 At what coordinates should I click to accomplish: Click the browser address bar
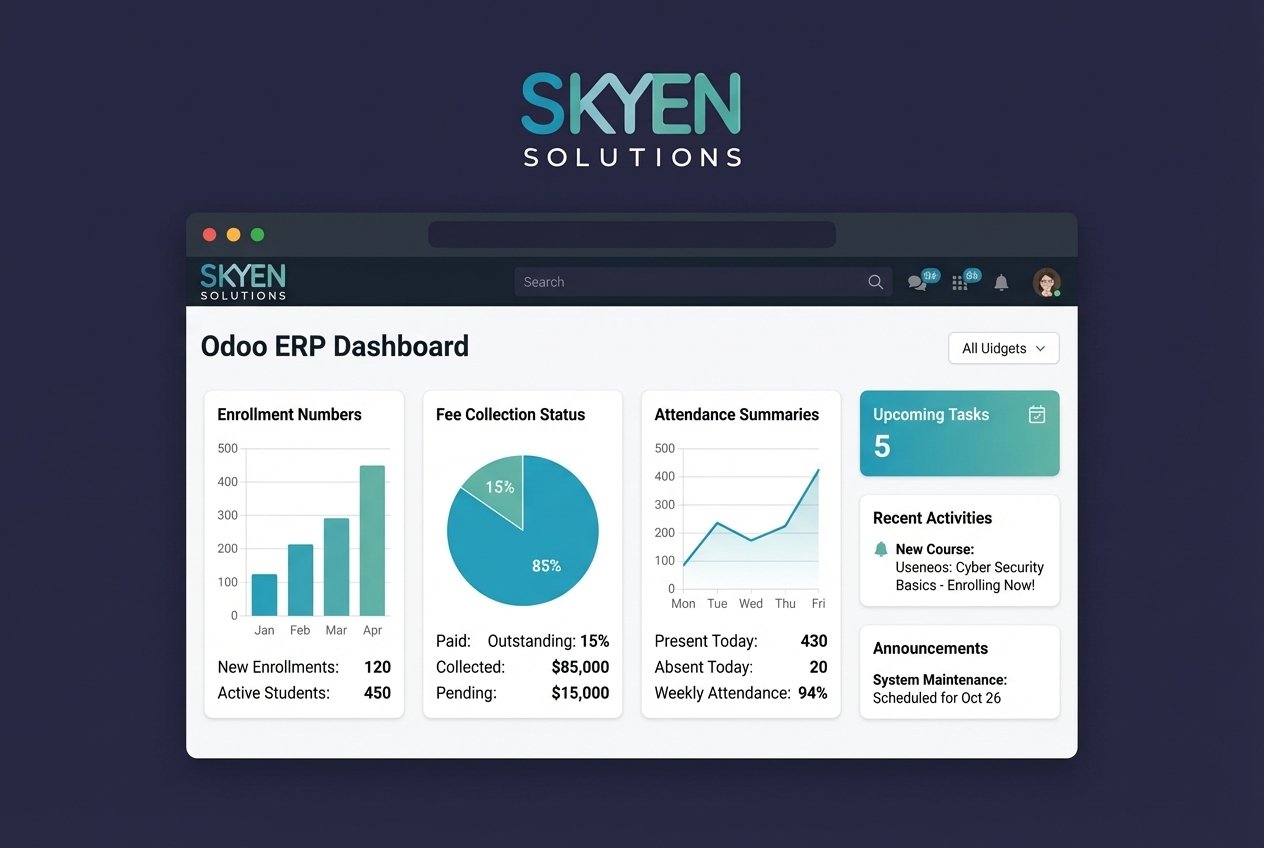click(x=631, y=234)
